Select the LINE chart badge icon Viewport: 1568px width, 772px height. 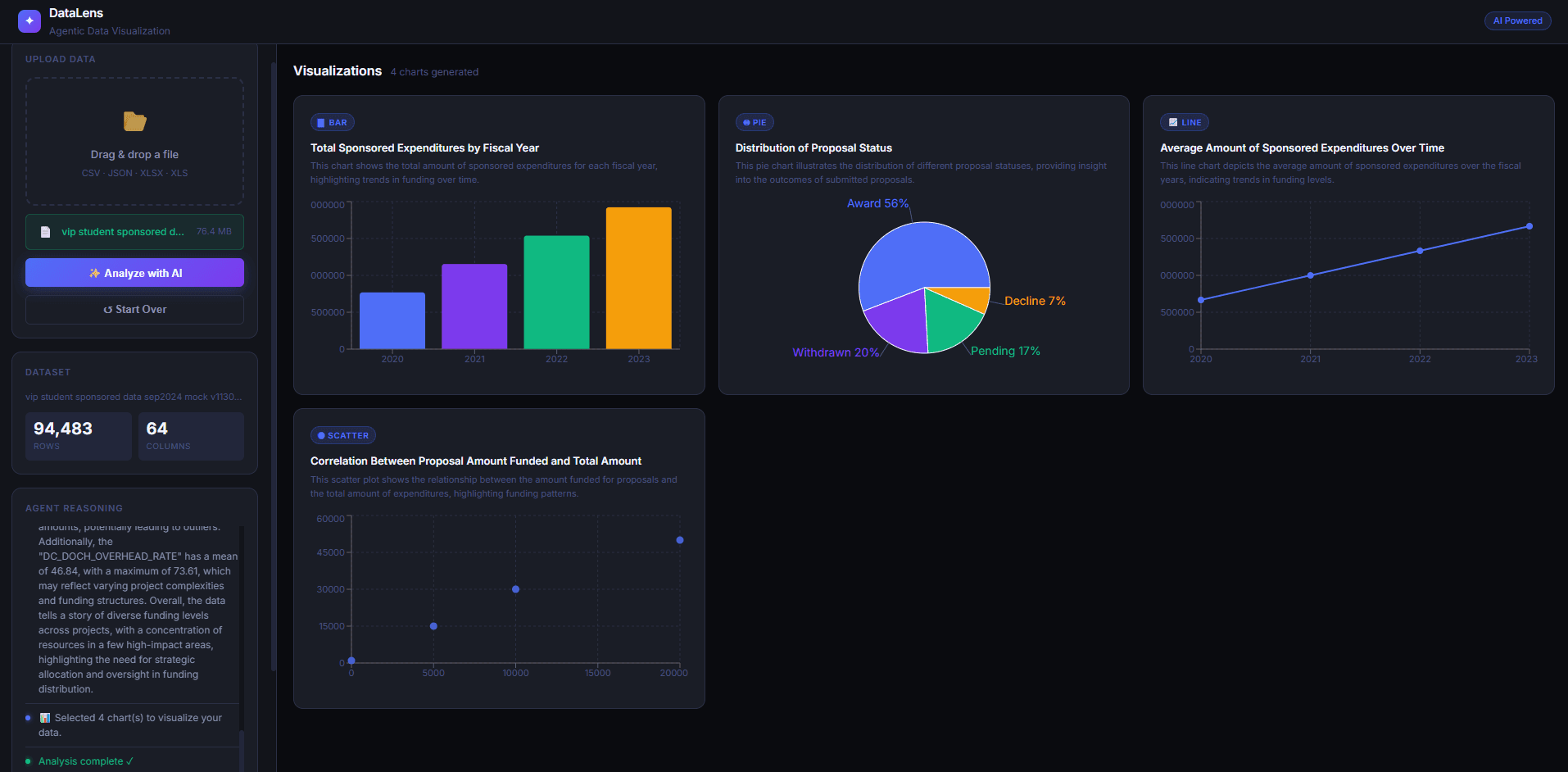[1171, 122]
